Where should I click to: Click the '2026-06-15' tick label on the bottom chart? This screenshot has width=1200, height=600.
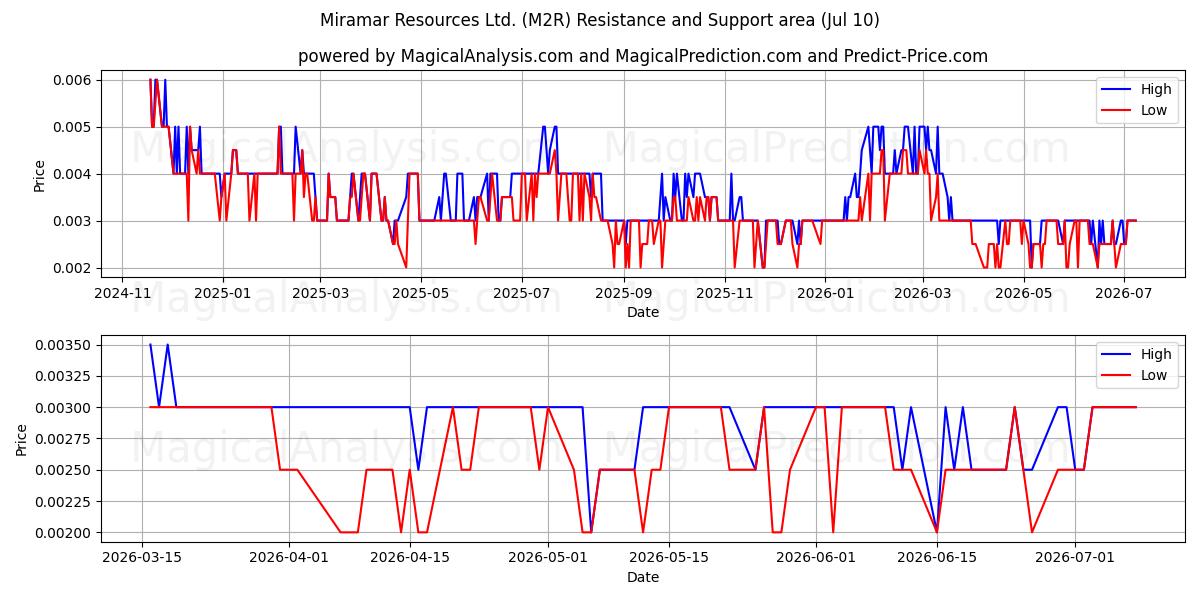[937, 559]
